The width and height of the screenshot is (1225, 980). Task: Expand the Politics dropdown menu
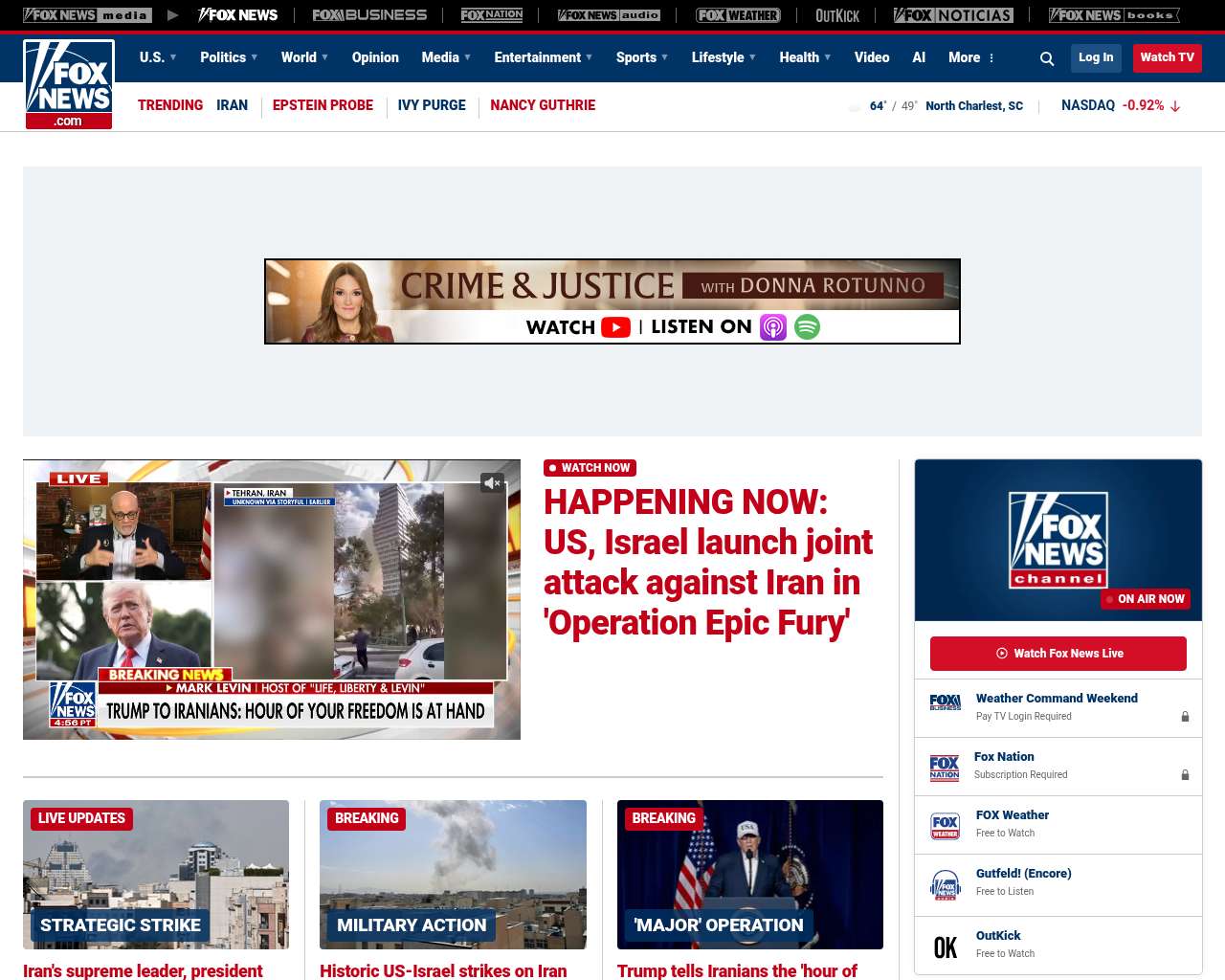tap(229, 57)
